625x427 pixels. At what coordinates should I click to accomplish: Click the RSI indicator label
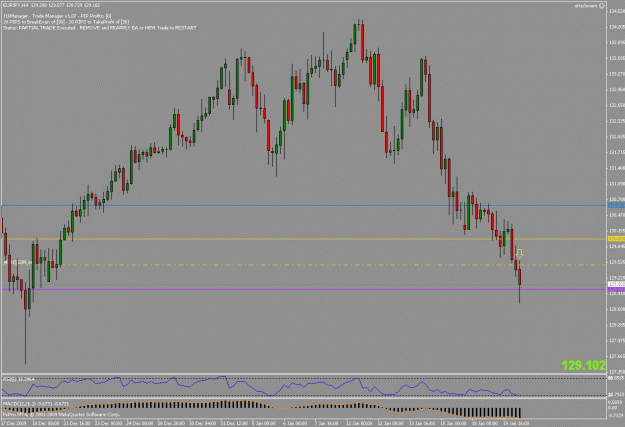19,379
